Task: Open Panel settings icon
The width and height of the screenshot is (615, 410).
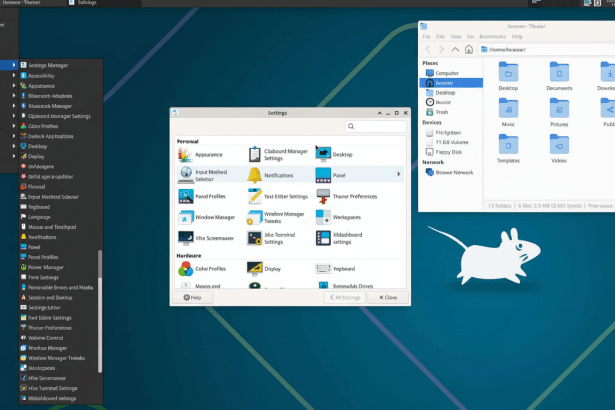Action: (323, 175)
